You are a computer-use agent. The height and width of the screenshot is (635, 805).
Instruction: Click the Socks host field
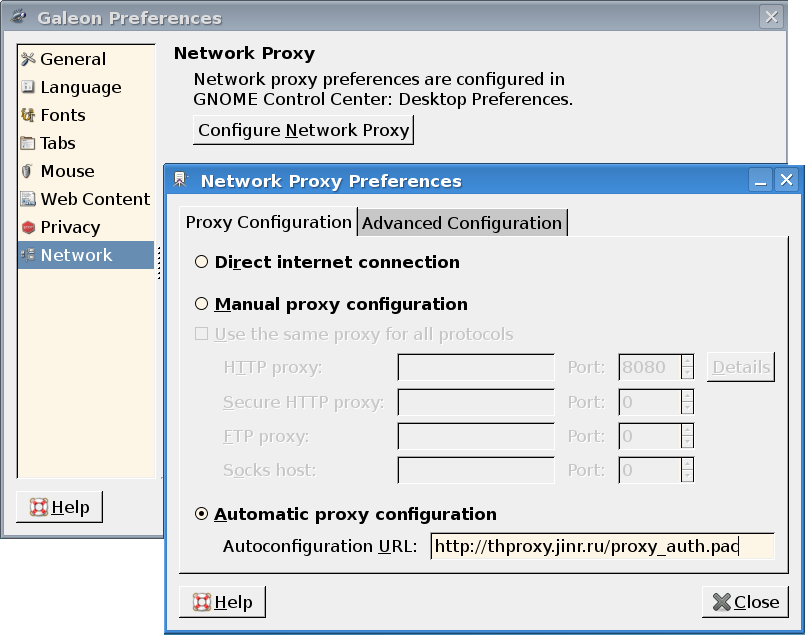(x=476, y=470)
